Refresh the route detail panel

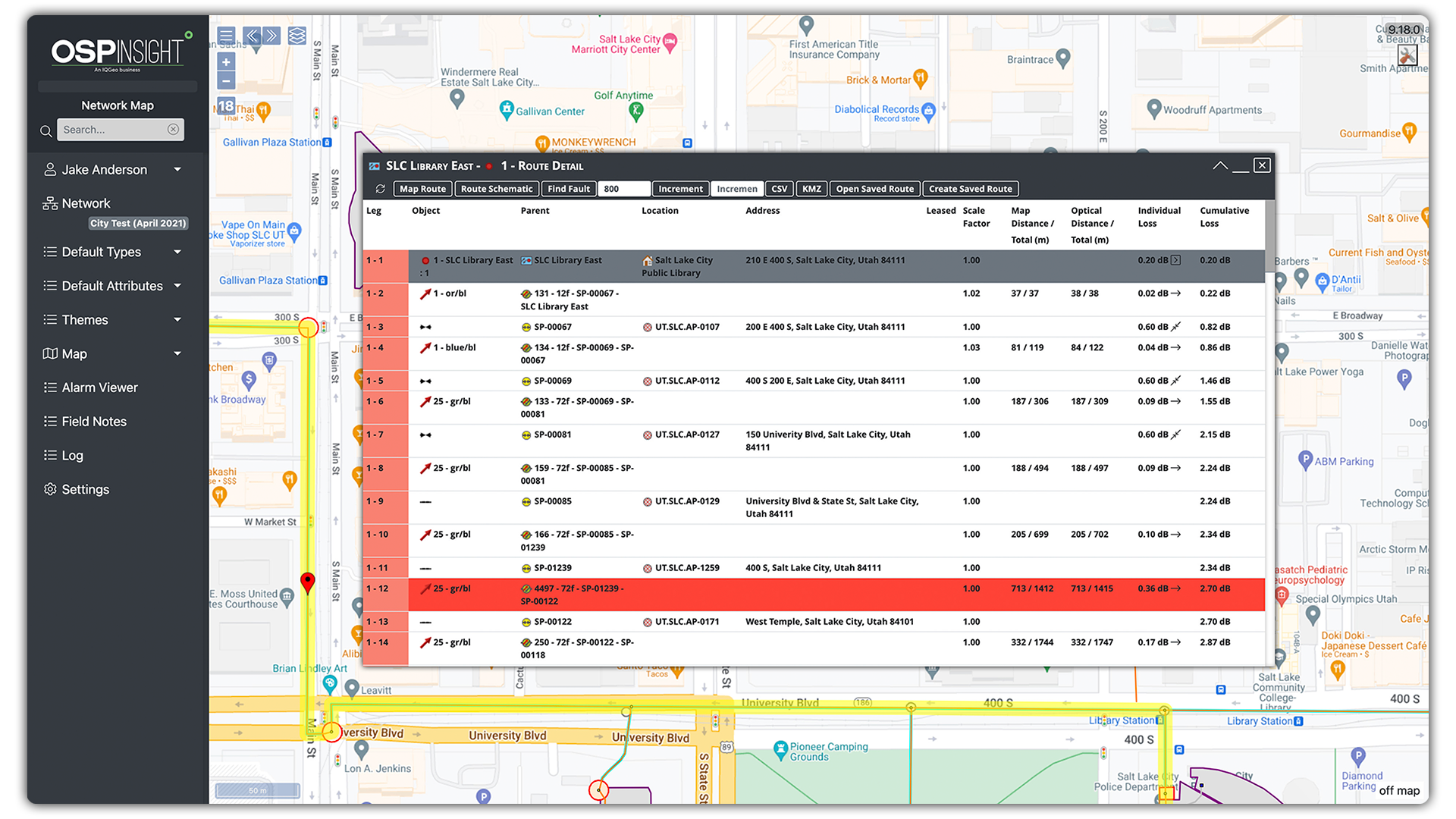point(381,189)
